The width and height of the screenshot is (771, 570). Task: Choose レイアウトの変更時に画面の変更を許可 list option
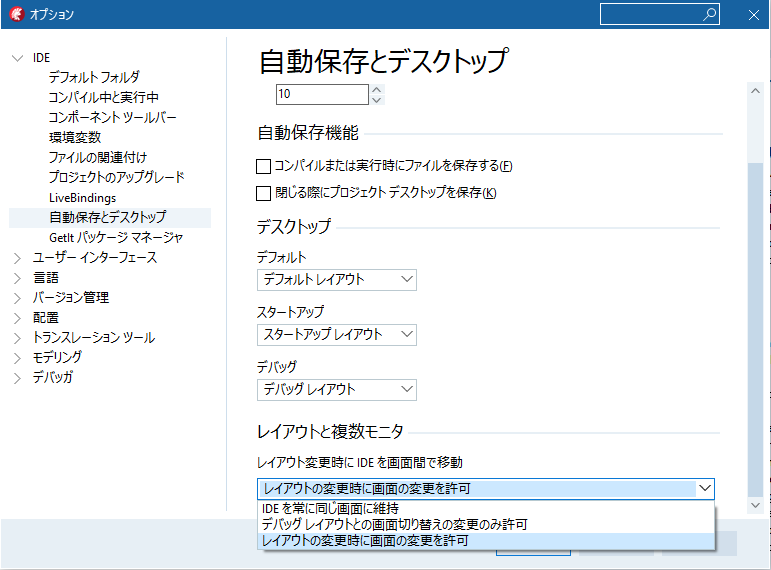(486, 541)
